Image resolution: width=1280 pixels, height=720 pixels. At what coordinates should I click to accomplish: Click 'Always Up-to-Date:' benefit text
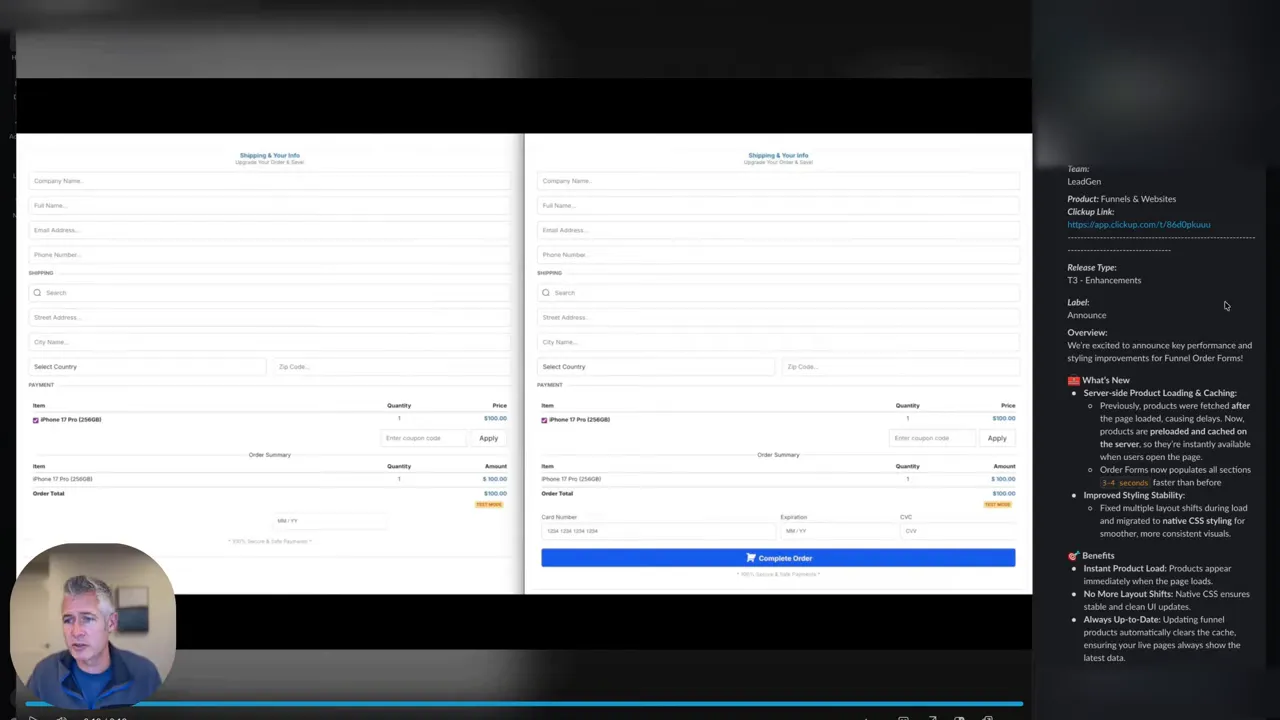[1121, 620]
